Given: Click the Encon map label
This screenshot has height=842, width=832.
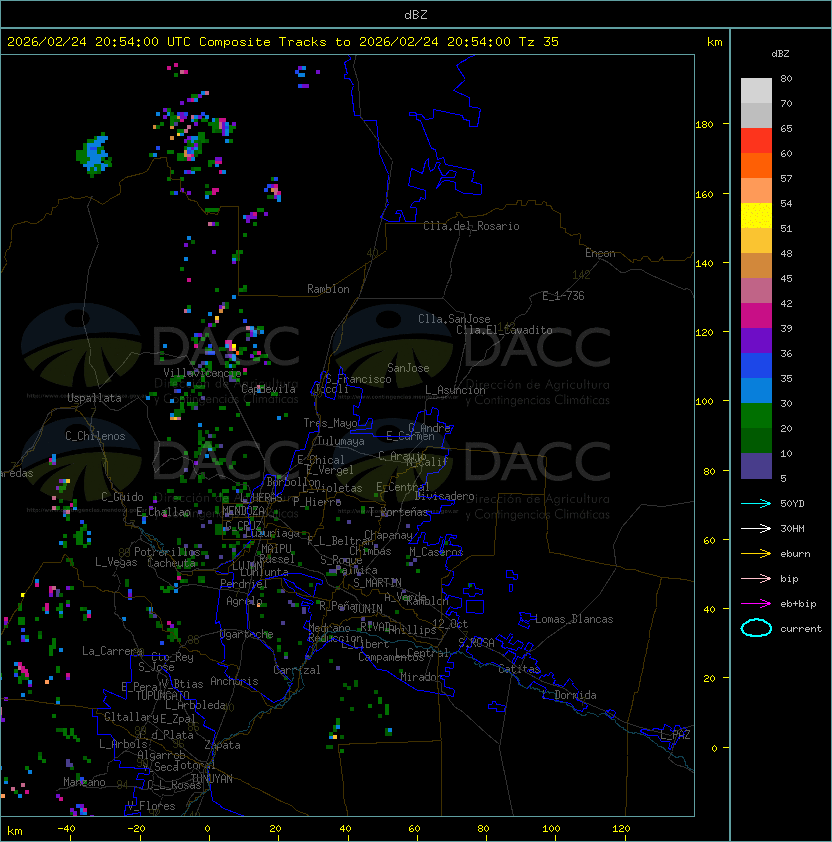Looking at the screenshot, I should coord(600,253).
